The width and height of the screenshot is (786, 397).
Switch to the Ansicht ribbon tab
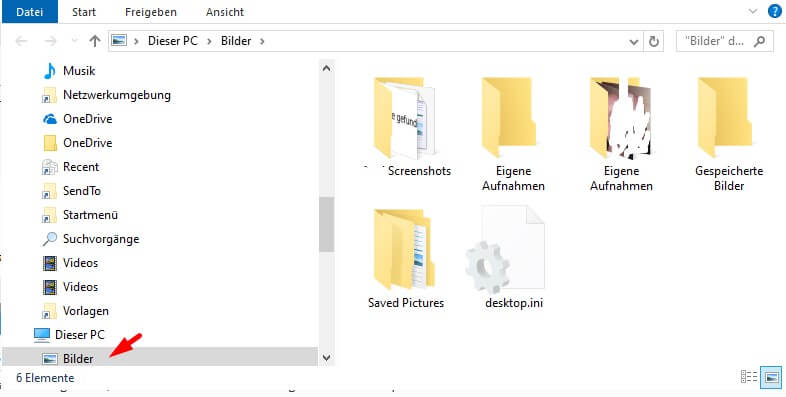pyautogui.click(x=225, y=12)
